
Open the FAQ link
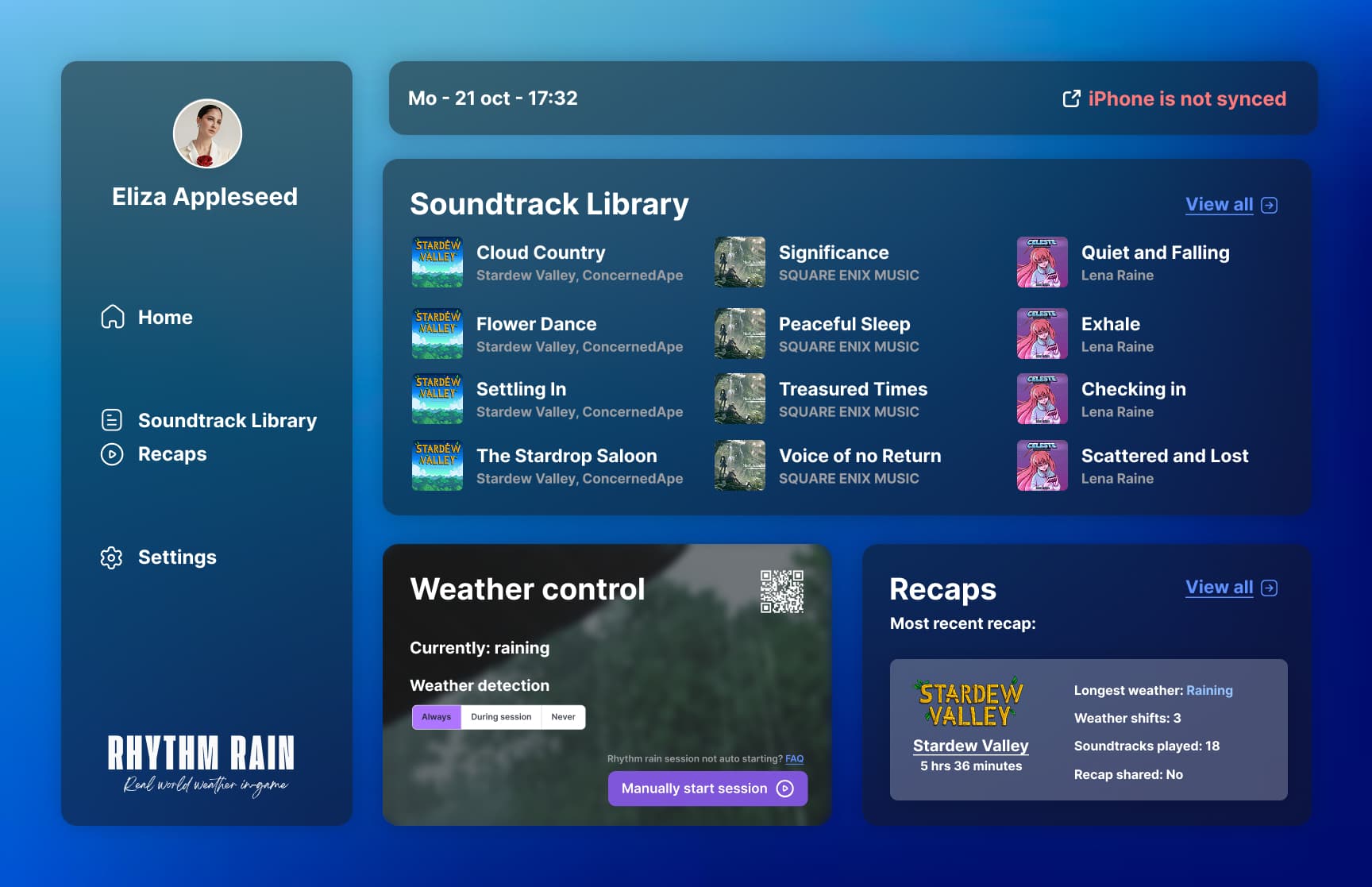[794, 758]
